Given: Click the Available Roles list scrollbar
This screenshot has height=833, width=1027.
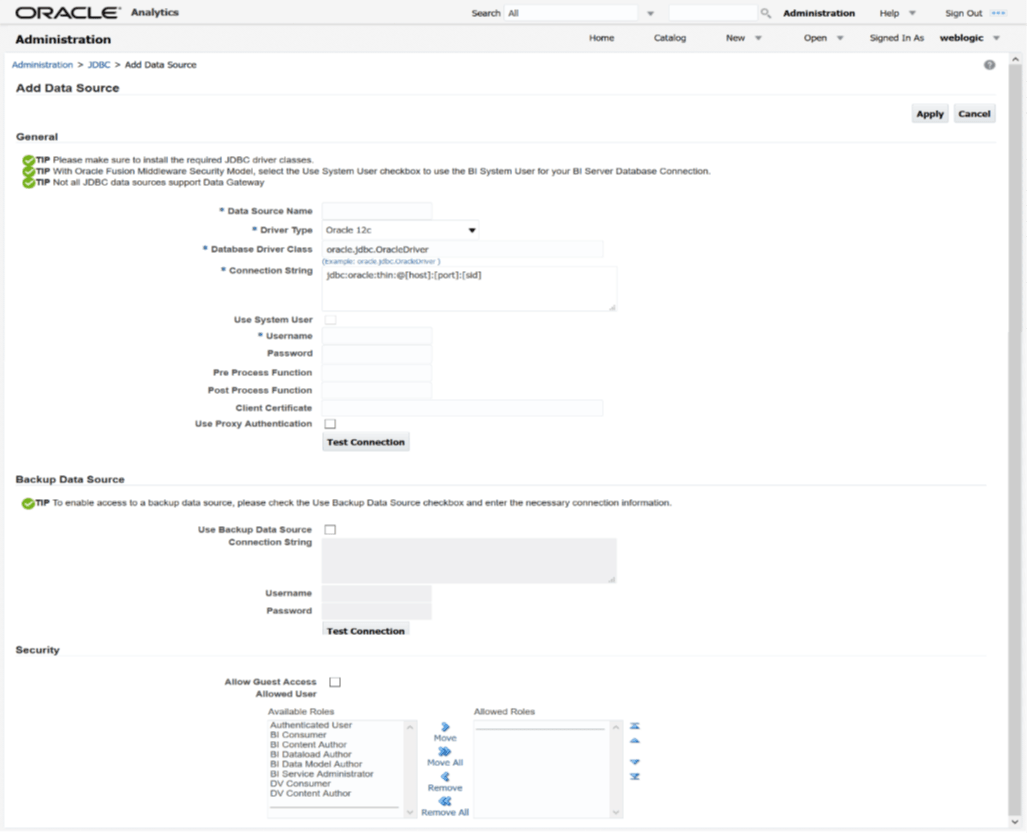Looking at the screenshot, I should (410, 769).
